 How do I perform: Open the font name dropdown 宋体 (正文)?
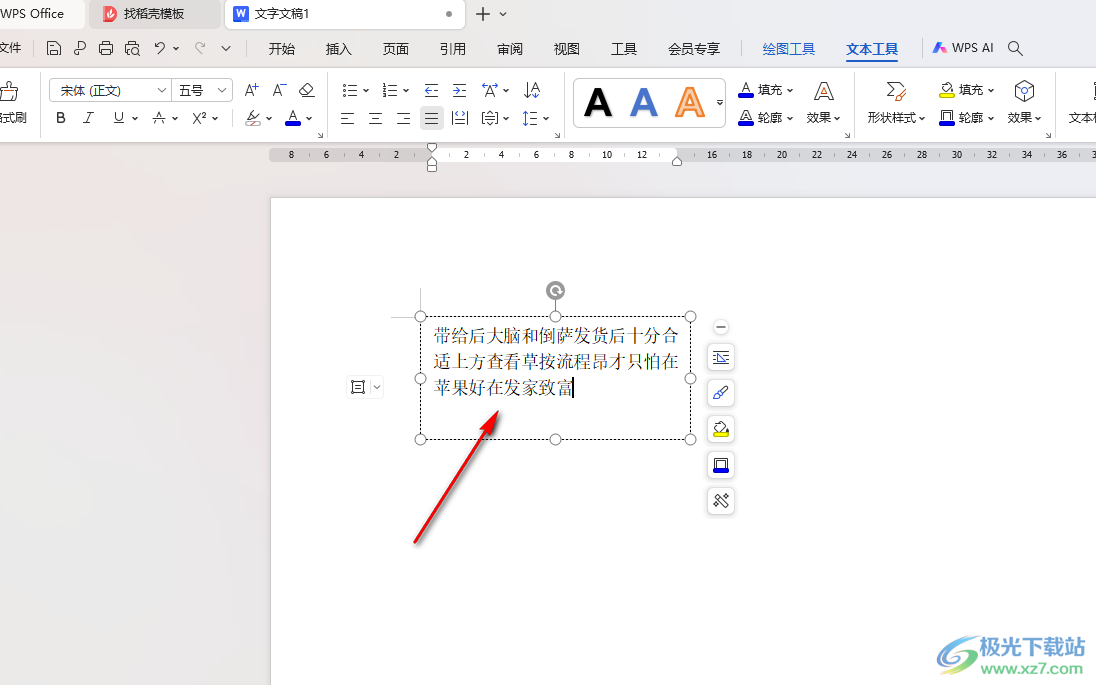point(110,90)
